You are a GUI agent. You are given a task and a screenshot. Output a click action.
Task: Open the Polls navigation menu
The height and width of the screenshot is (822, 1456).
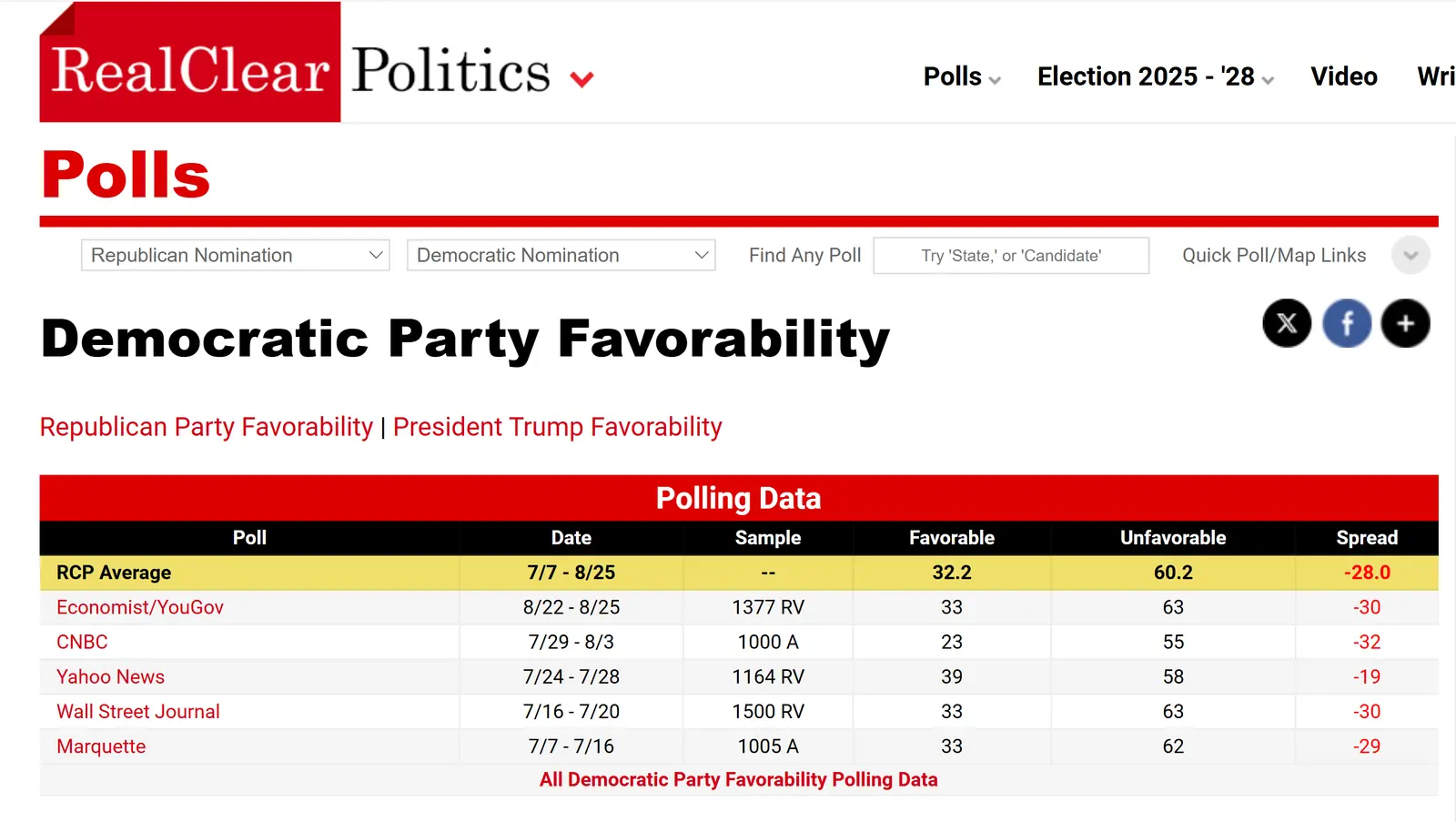(x=961, y=76)
